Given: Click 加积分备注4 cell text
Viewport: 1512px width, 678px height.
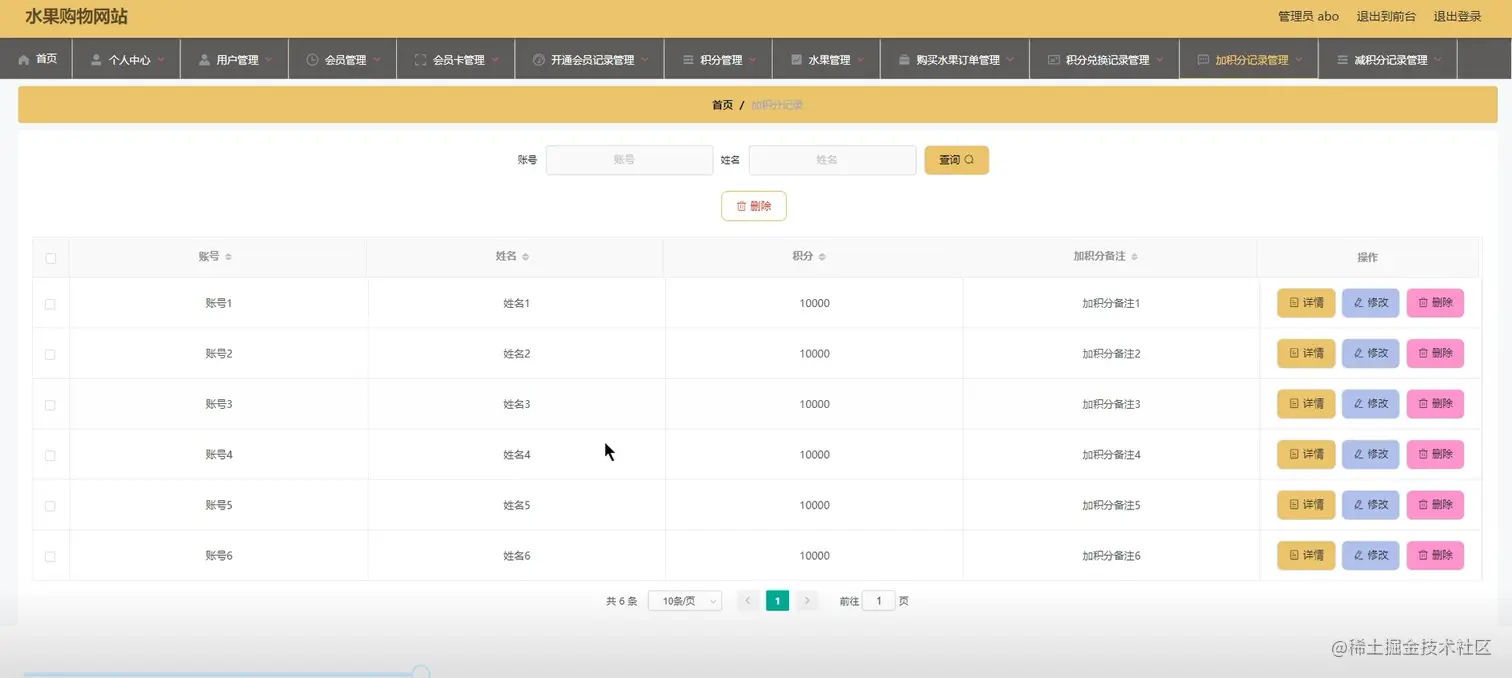Looking at the screenshot, I should click(x=1111, y=455).
